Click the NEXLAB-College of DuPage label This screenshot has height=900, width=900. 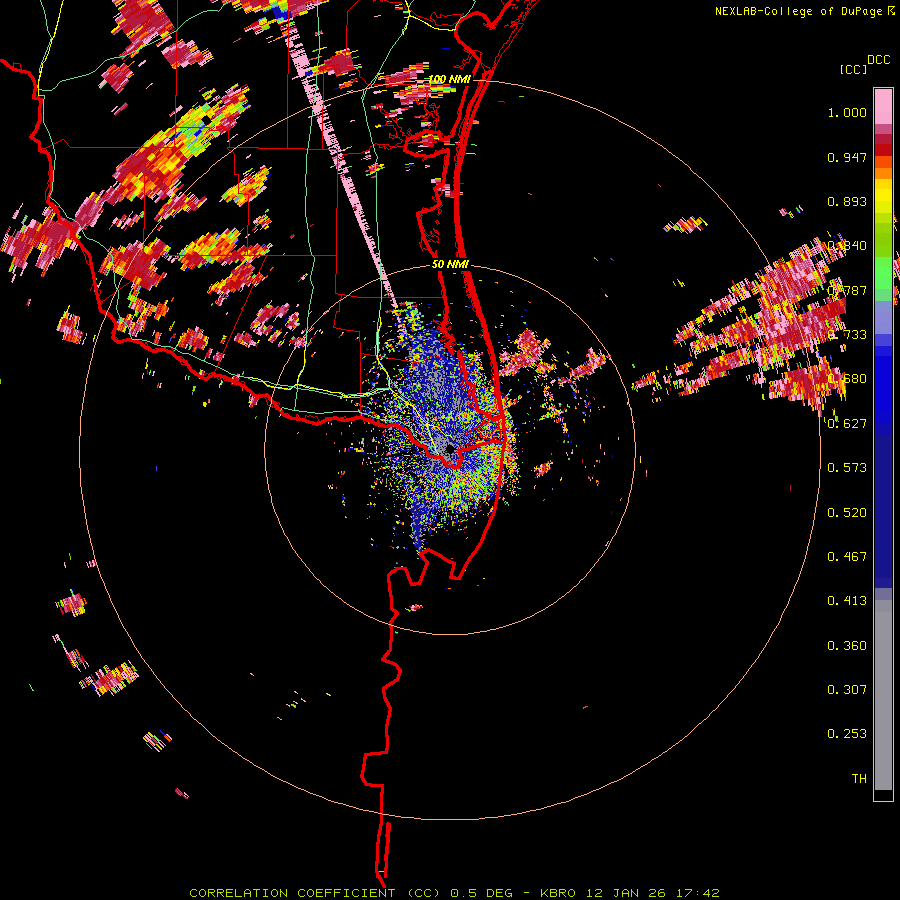(798, 11)
